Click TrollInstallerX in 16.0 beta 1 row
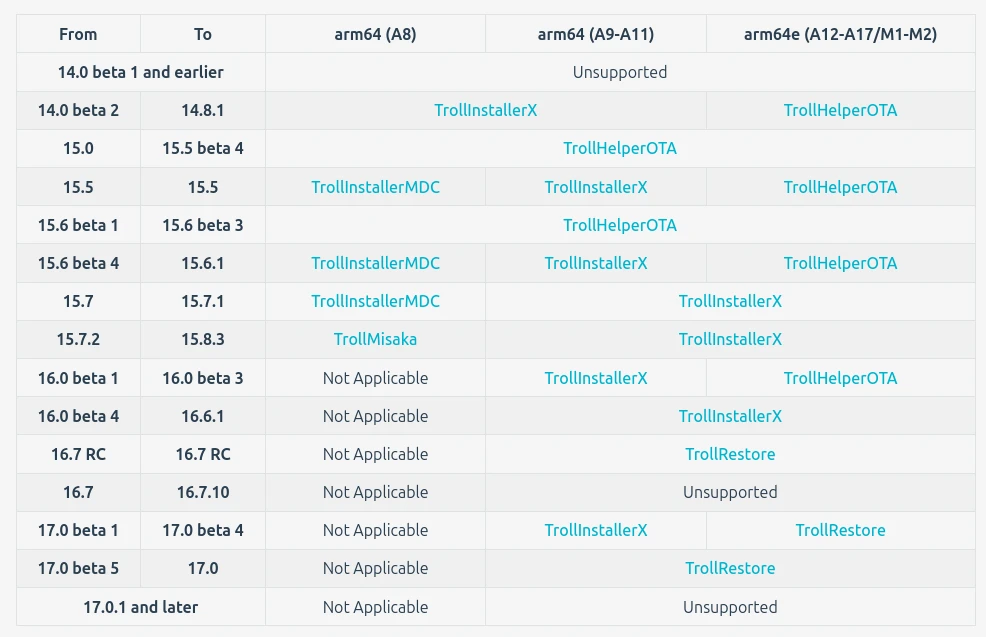 [x=595, y=378]
